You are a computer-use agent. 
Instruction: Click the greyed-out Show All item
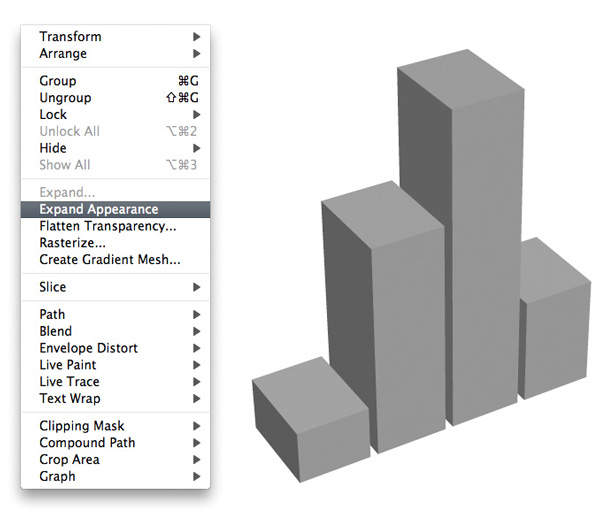pyautogui.click(x=116, y=165)
